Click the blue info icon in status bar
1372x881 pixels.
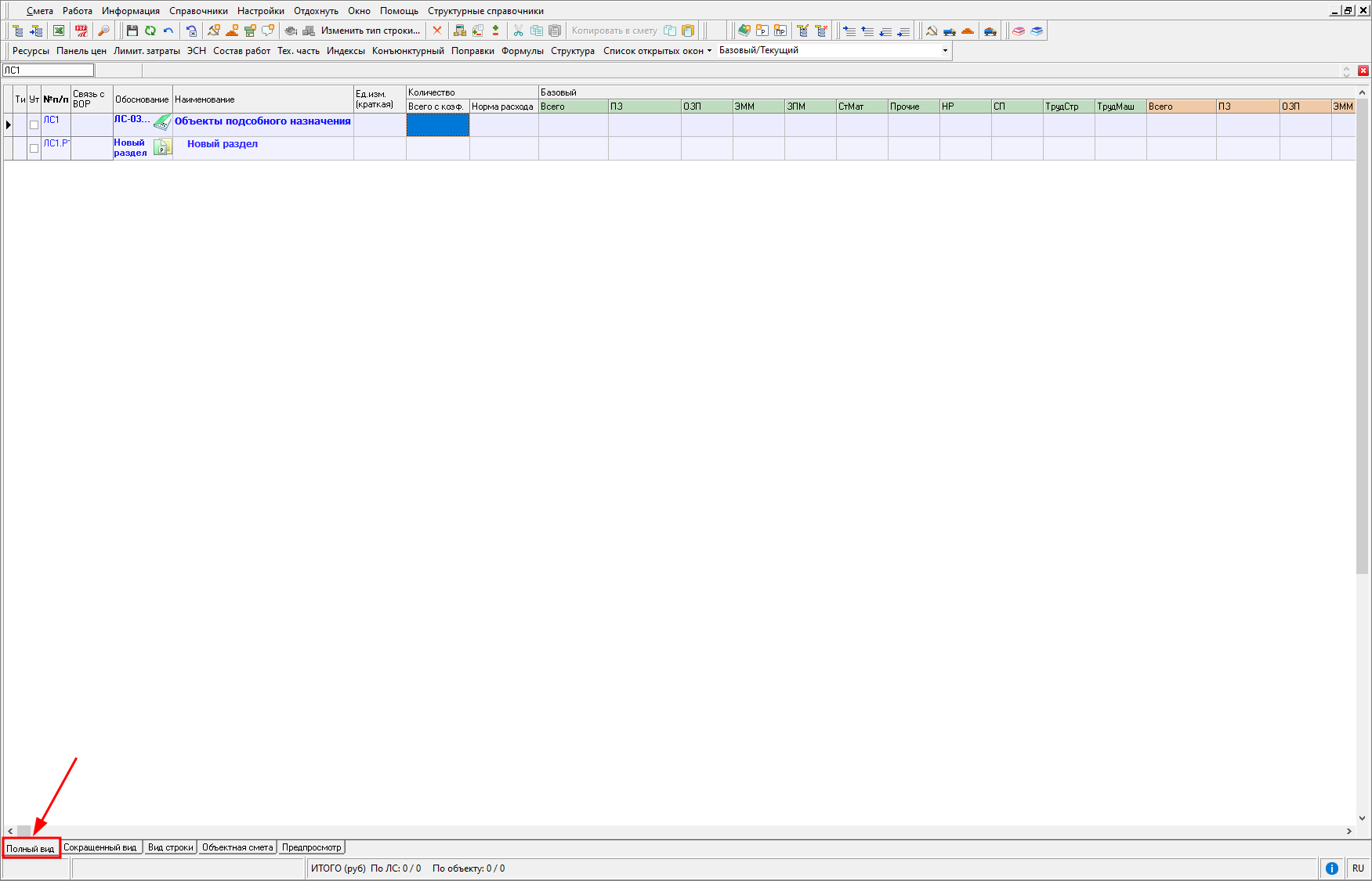point(1331,868)
